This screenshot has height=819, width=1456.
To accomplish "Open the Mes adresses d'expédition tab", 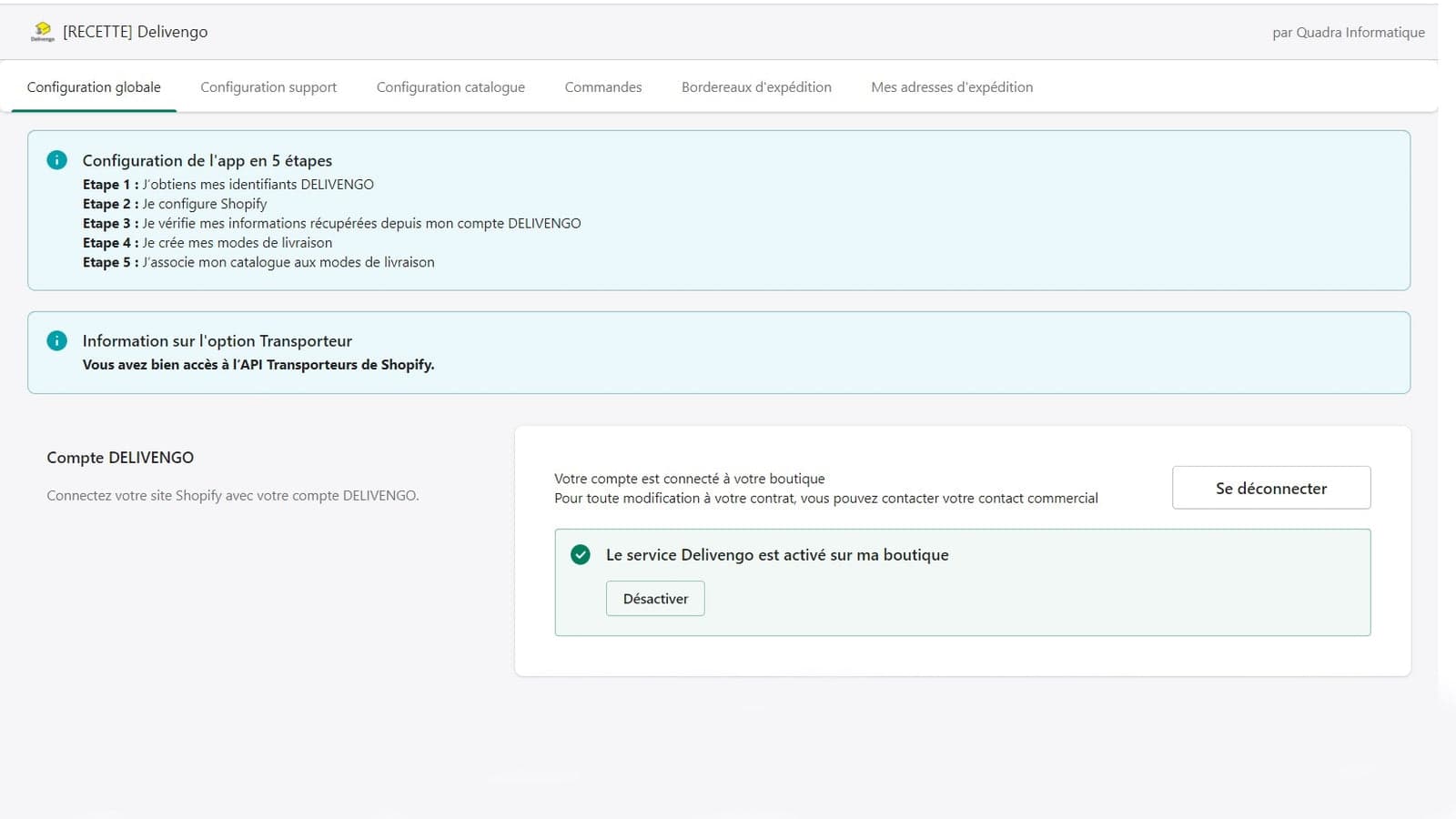I will click(952, 86).
